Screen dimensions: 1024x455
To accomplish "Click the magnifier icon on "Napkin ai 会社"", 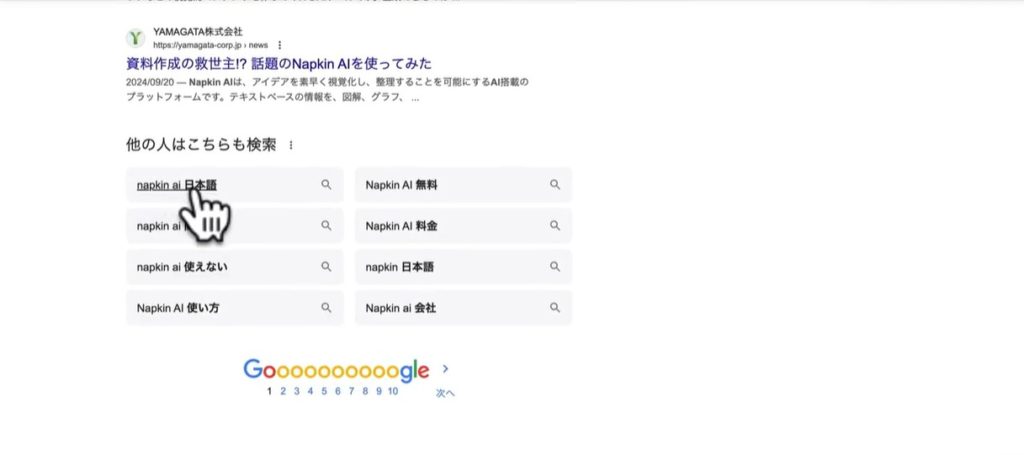I will (555, 308).
